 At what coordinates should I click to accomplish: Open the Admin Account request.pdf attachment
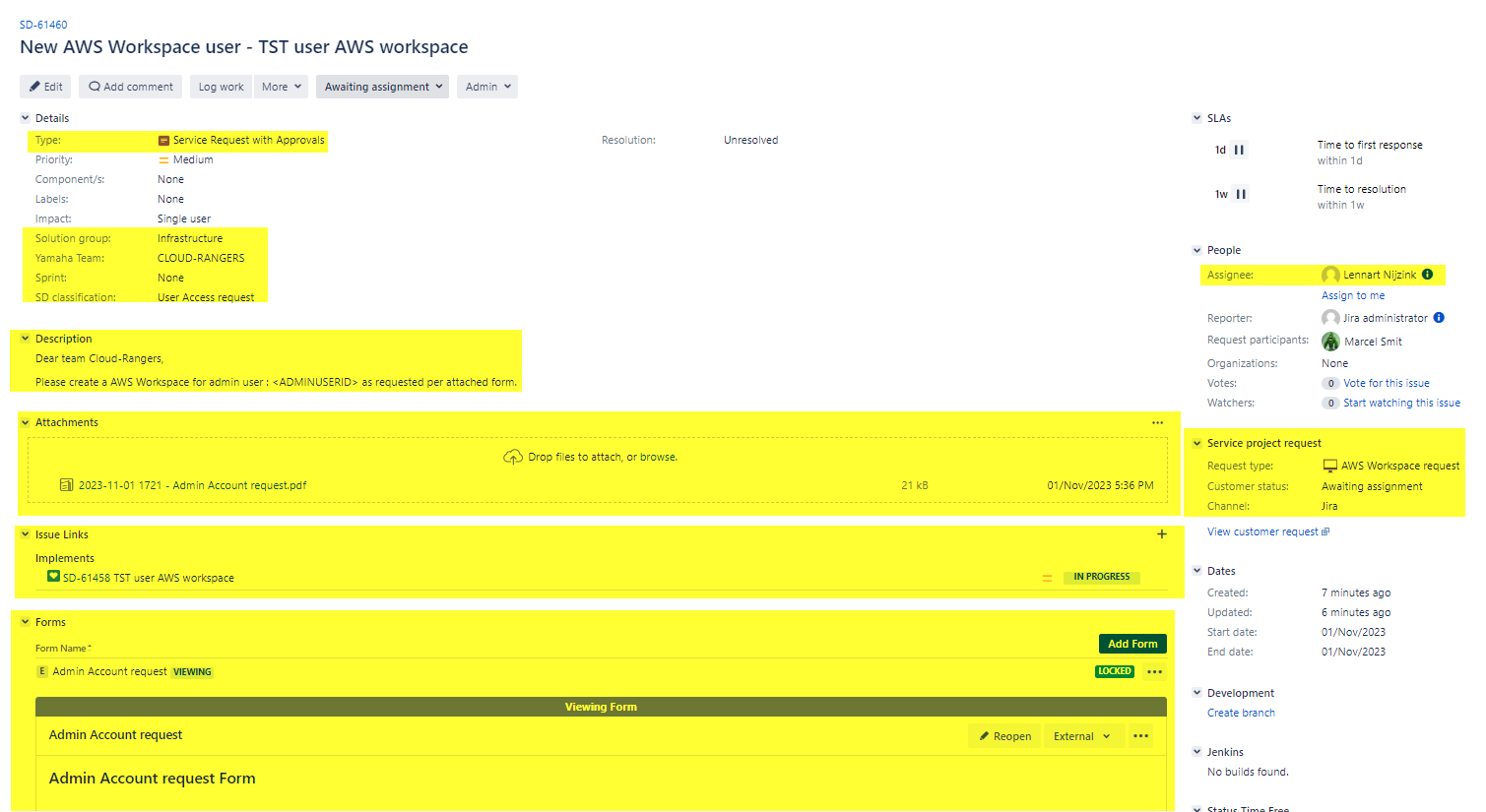pos(192,485)
